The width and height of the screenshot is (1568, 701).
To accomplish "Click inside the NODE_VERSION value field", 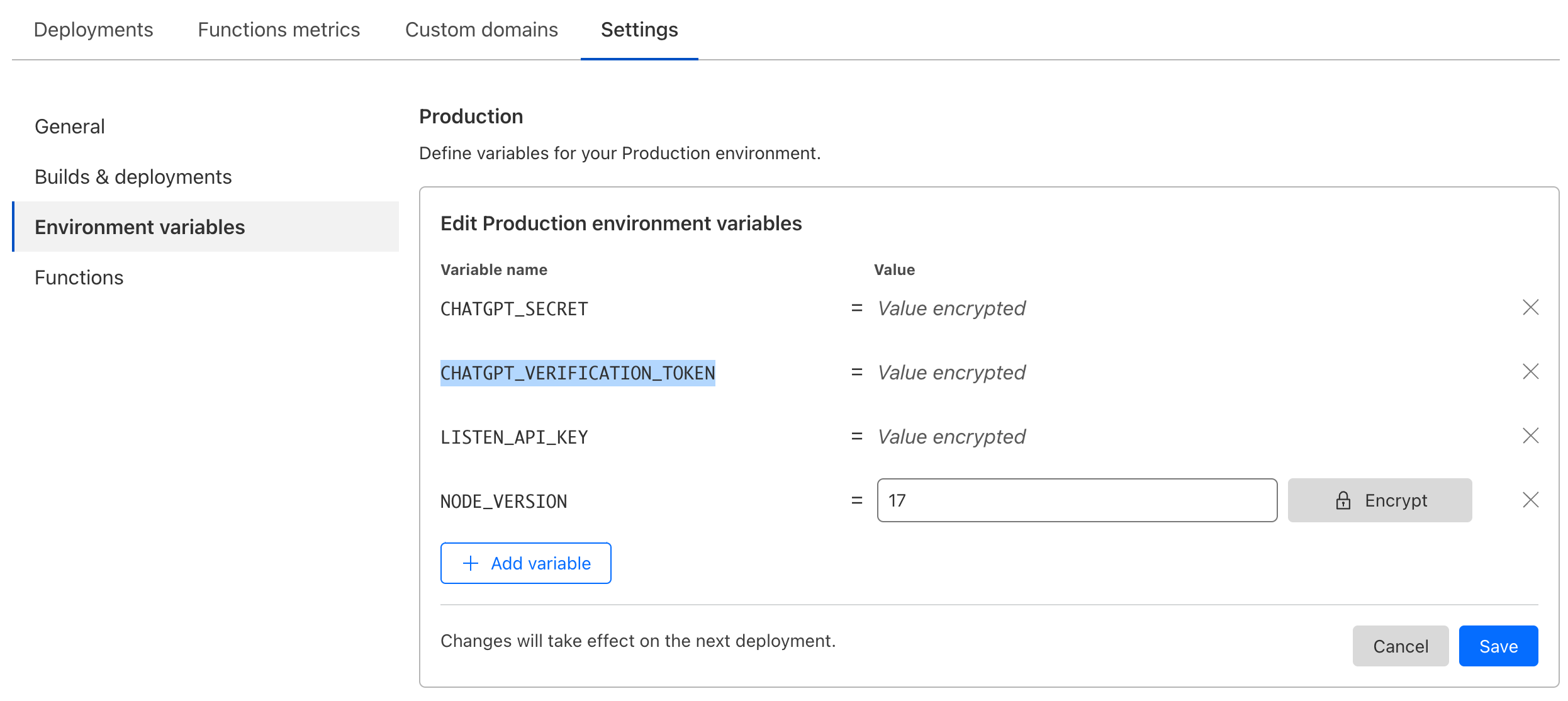I will (x=1076, y=500).
